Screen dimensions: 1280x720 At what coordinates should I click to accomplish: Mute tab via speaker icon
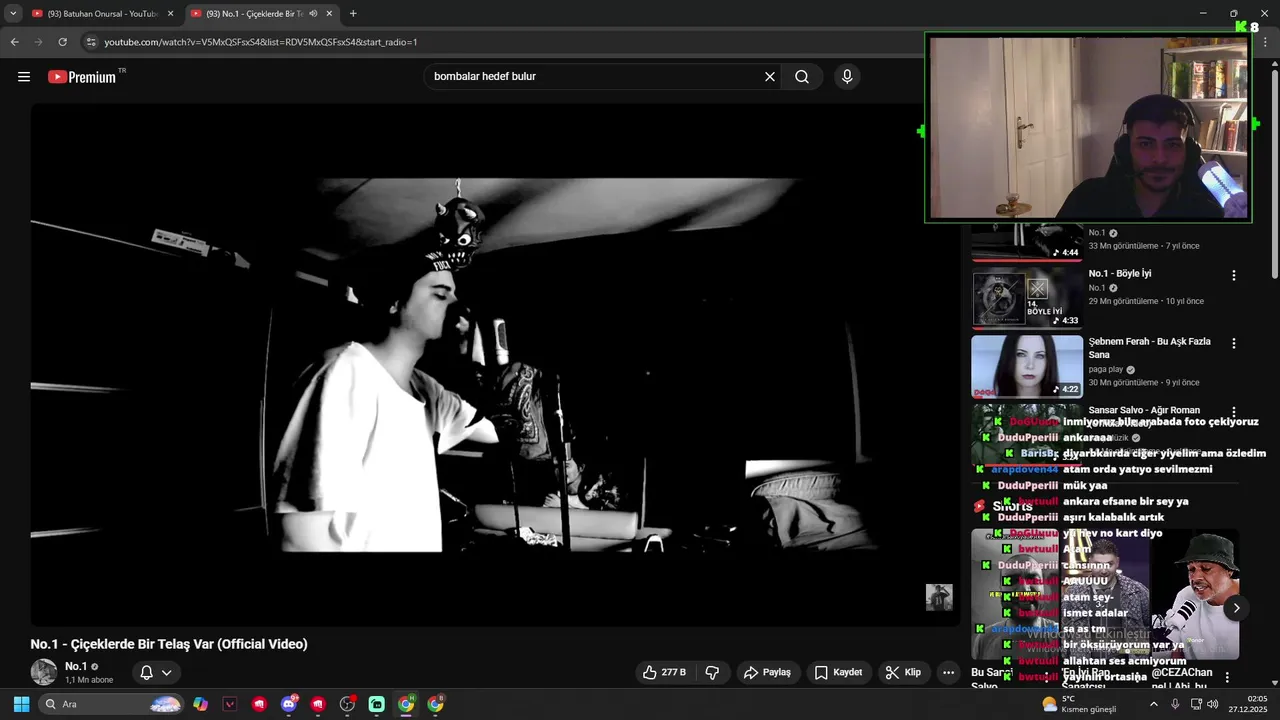(x=313, y=14)
